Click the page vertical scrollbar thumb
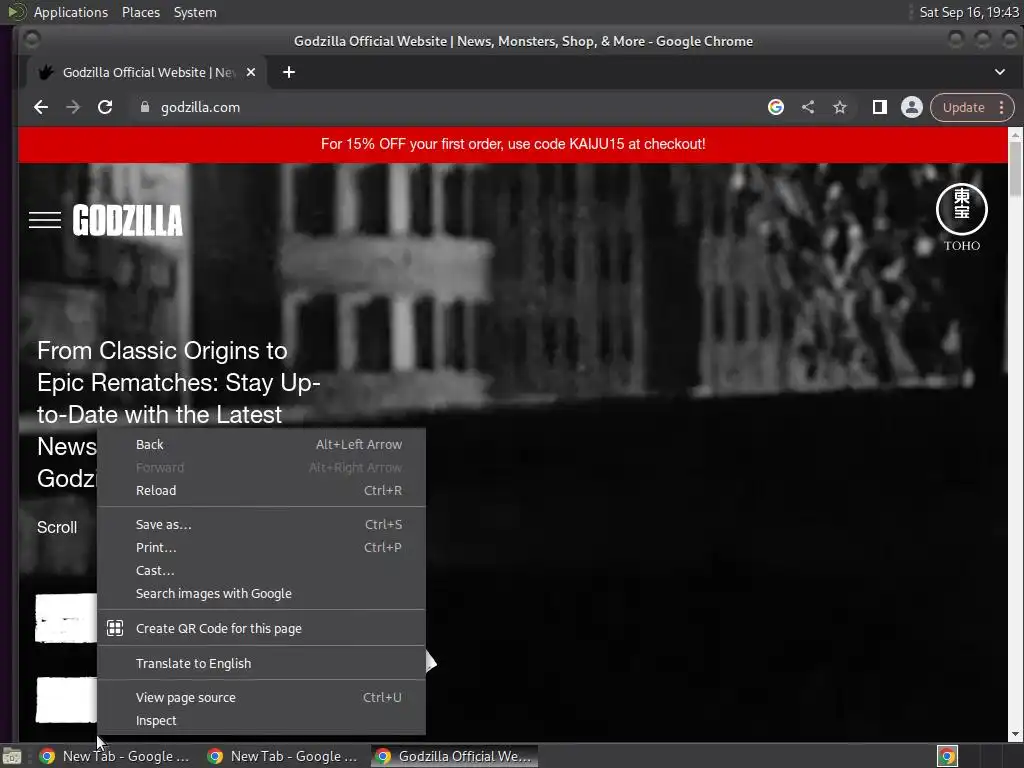 pos(1015,168)
